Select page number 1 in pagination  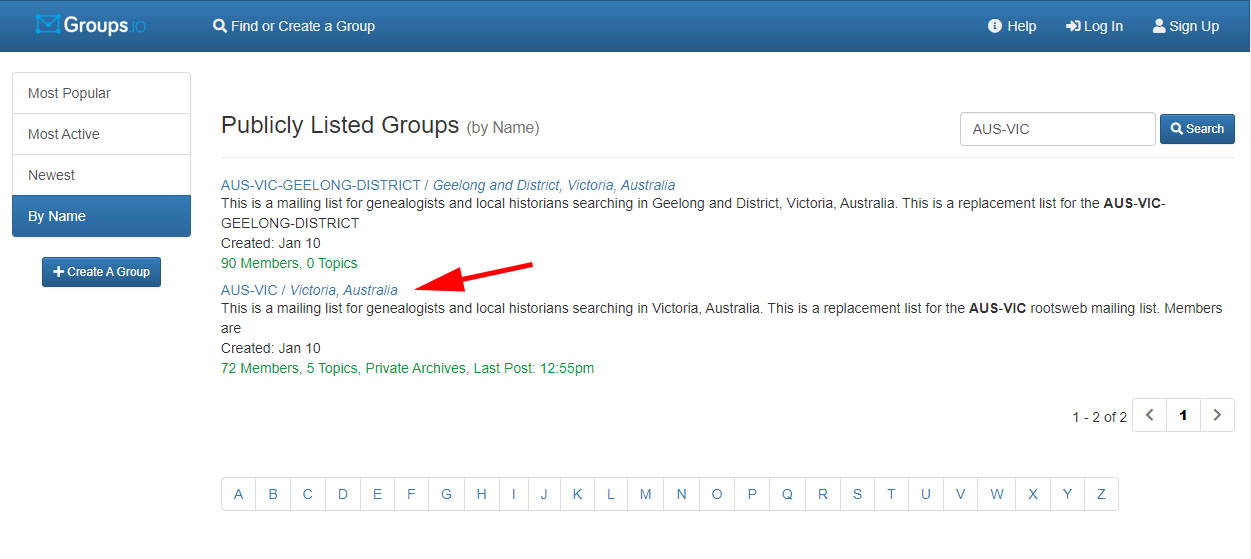(x=1183, y=415)
